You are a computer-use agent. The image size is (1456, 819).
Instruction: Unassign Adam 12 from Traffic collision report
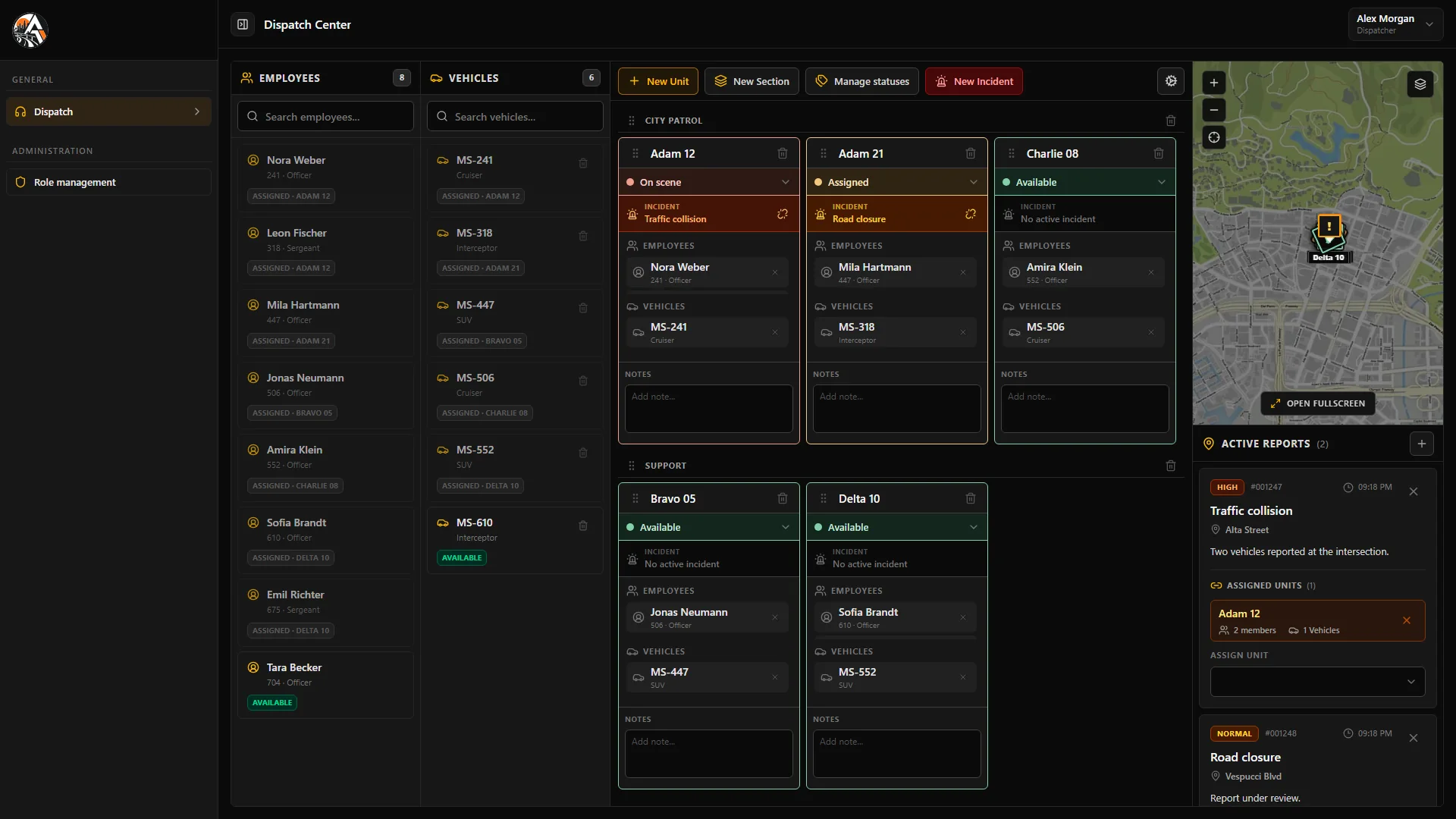[x=1407, y=620]
